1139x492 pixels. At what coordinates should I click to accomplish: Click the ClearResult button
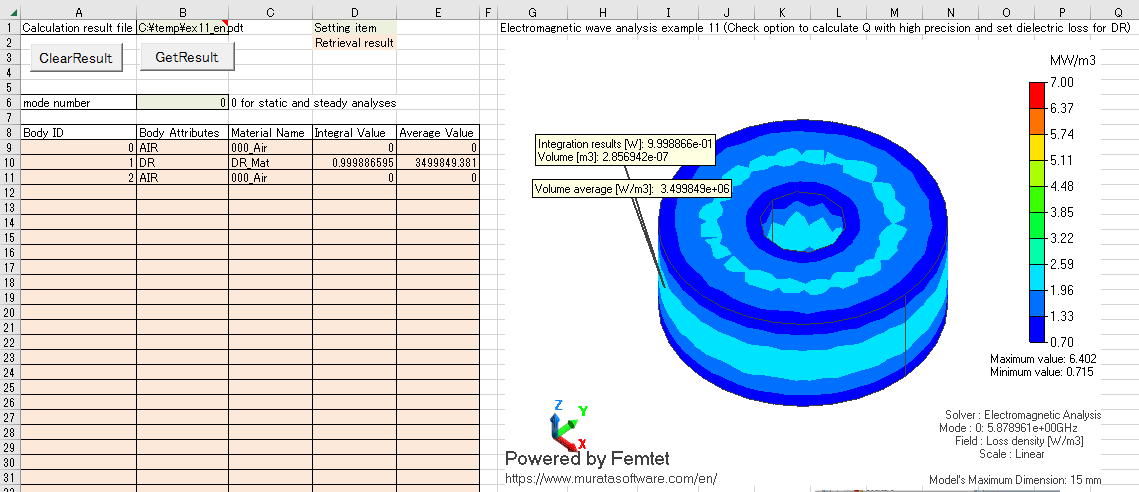[76, 58]
